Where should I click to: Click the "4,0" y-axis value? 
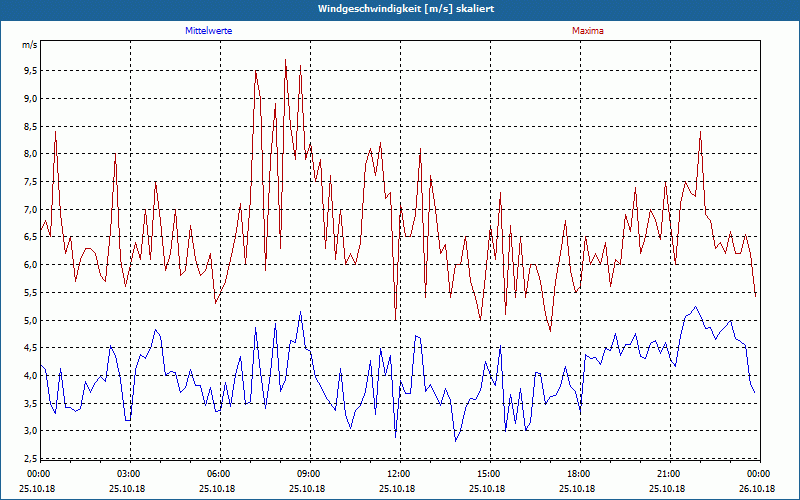point(31,376)
